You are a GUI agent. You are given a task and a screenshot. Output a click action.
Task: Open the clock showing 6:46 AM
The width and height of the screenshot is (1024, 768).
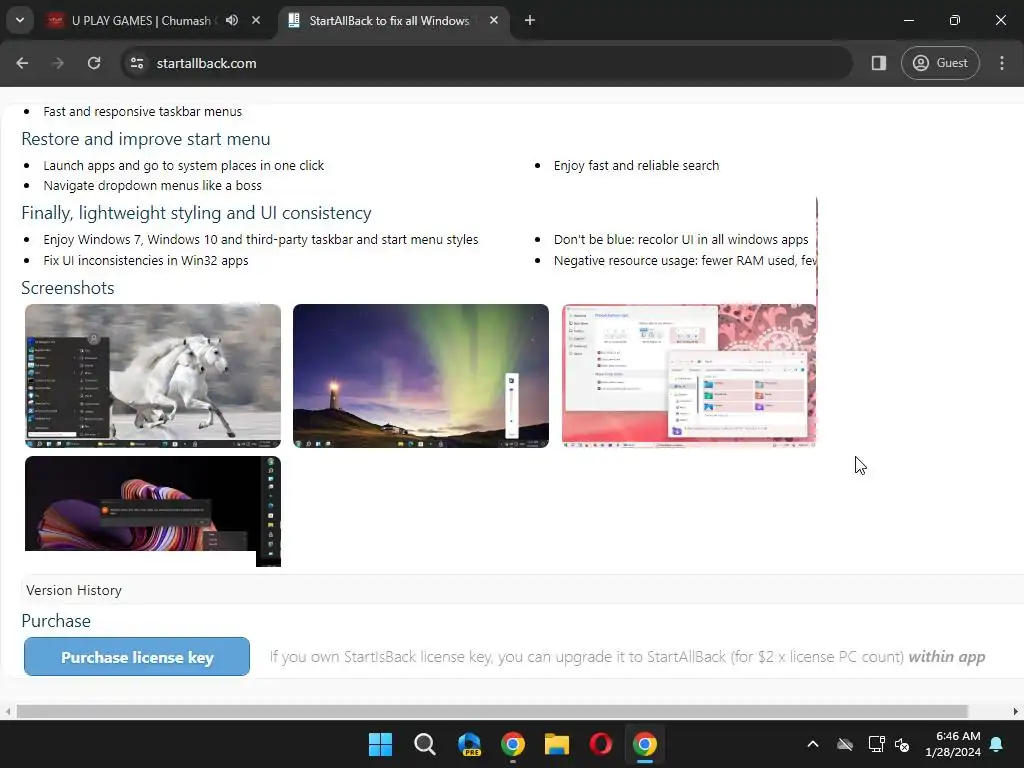(953, 744)
